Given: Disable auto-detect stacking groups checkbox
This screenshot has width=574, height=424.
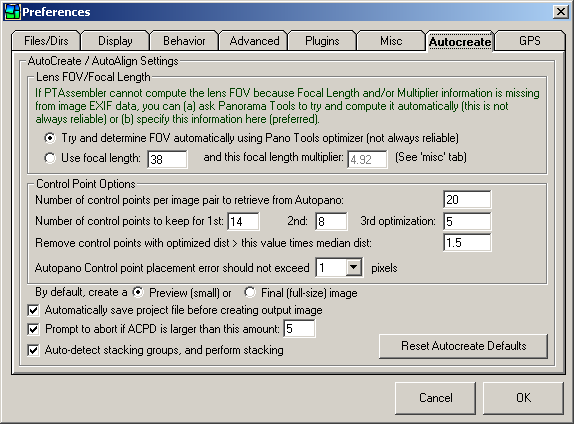Looking at the screenshot, I should pos(33,350).
